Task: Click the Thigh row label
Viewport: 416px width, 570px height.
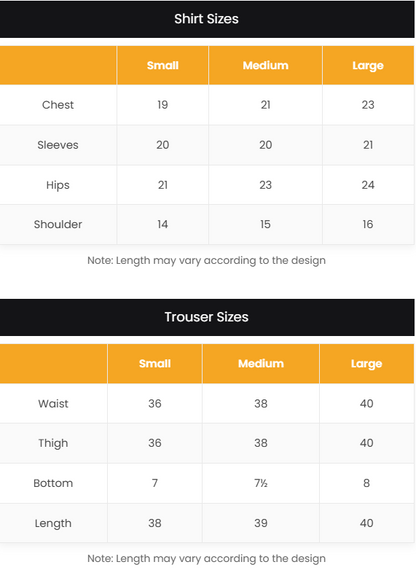Action: click(53, 443)
